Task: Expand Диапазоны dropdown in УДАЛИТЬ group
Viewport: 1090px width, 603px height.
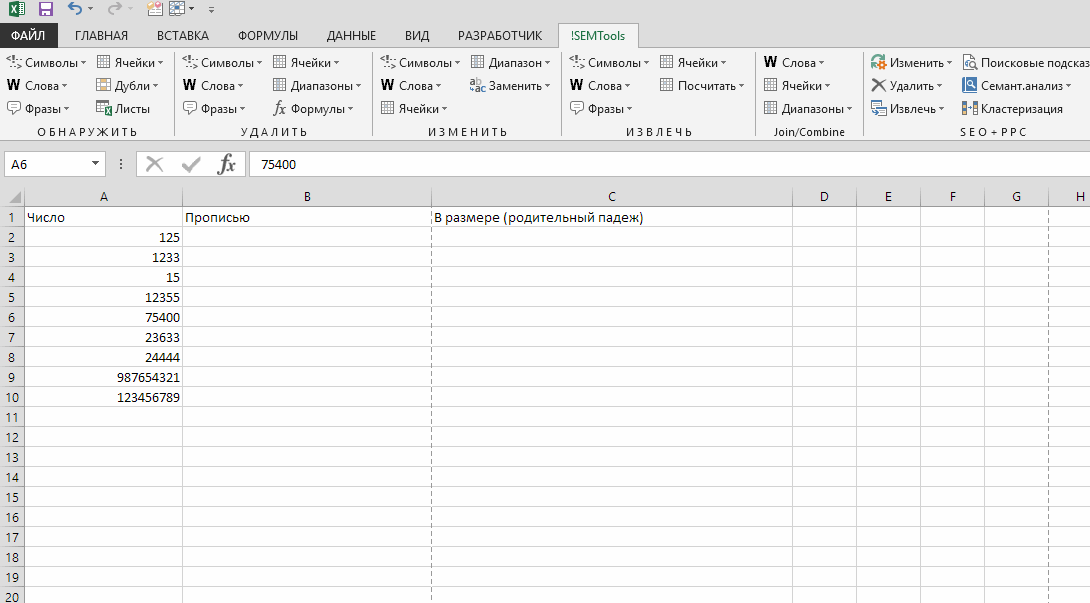Action: (317, 86)
